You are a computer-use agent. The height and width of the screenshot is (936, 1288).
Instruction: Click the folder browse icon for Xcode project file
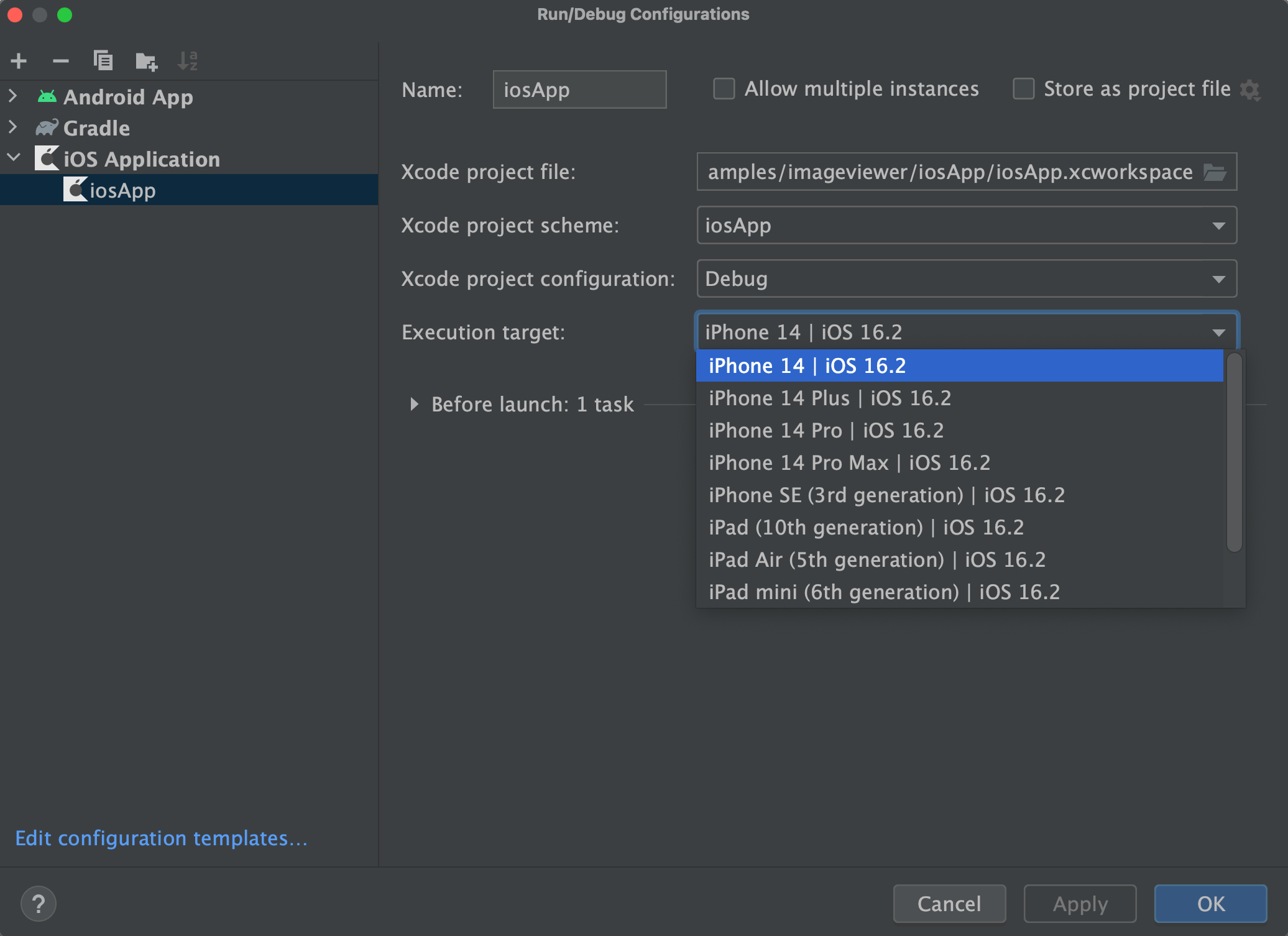[x=1215, y=172]
